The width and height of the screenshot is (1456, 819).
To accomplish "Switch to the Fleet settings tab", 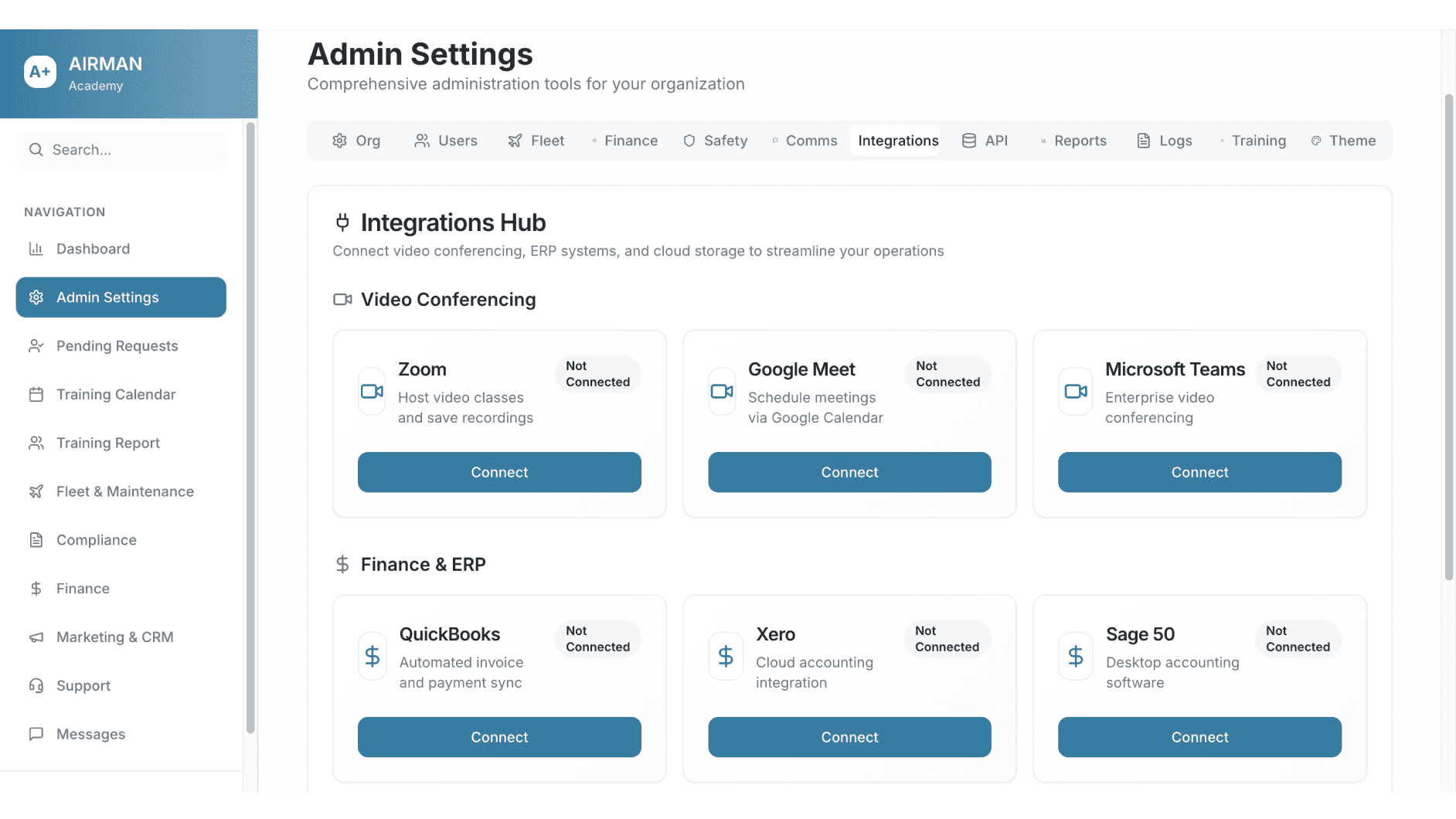I will (x=536, y=141).
